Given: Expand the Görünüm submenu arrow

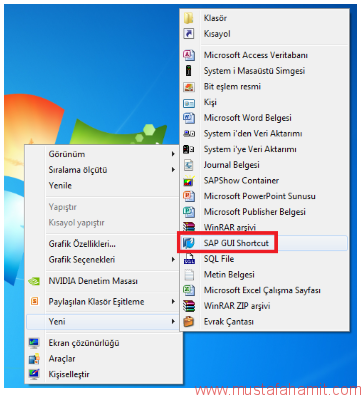Looking at the screenshot, I should (173, 154).
